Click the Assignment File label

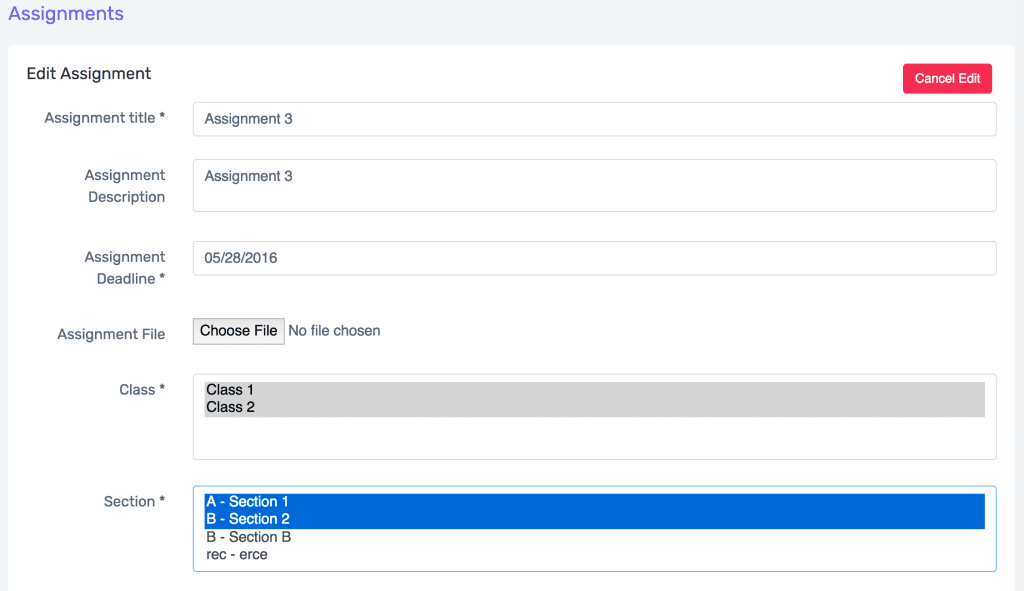point(111,334)
